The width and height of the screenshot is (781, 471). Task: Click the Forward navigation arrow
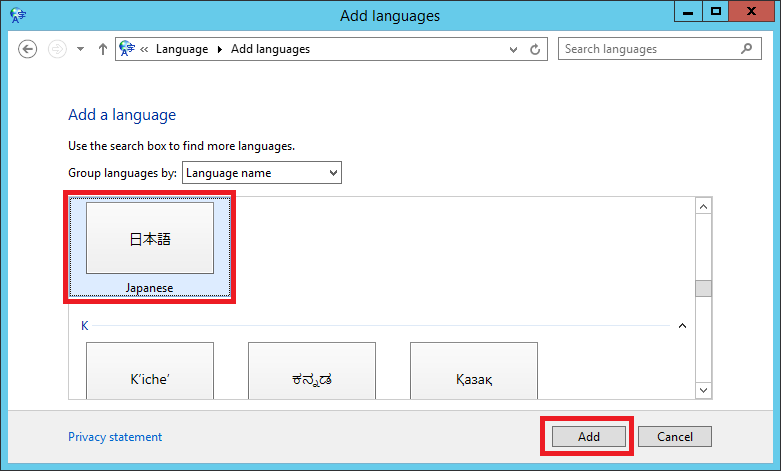(57, 49)
